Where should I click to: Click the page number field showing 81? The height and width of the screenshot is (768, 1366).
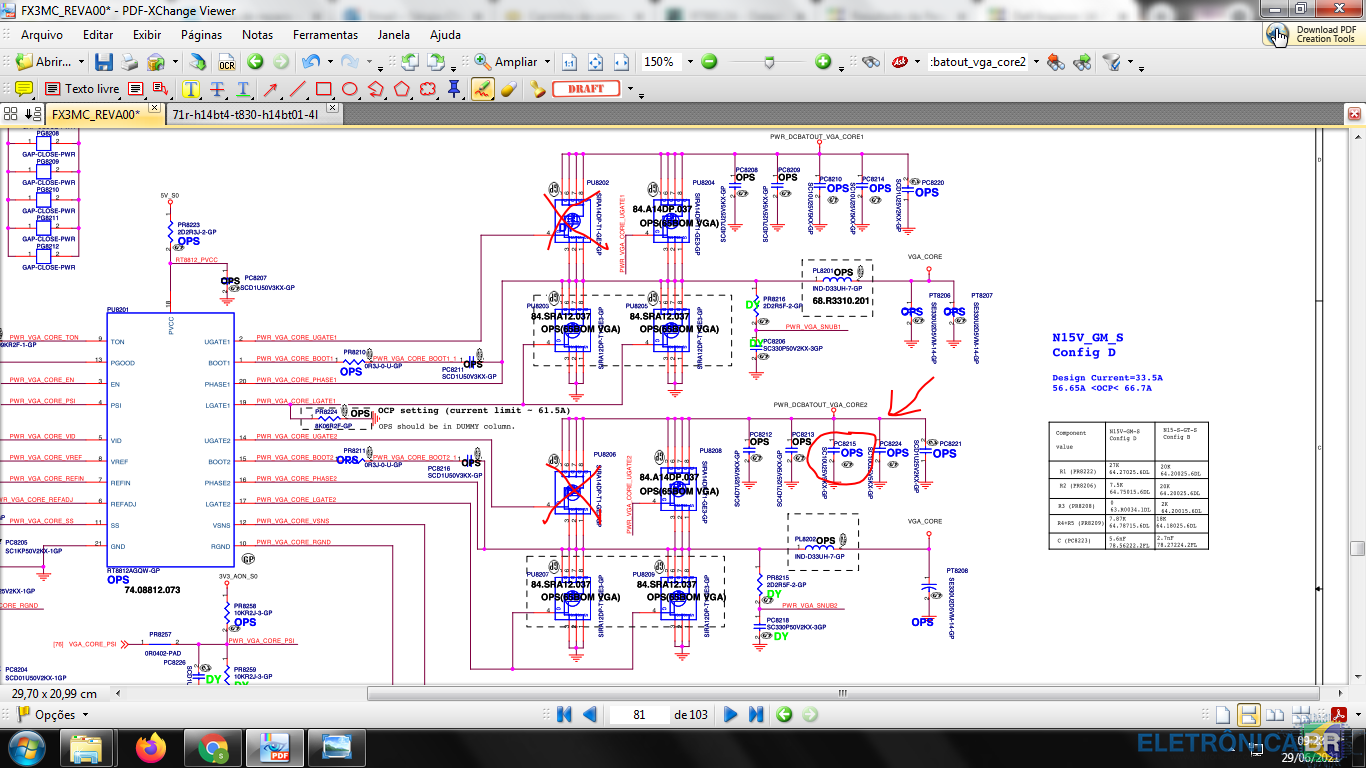click(x=639, y=715)
